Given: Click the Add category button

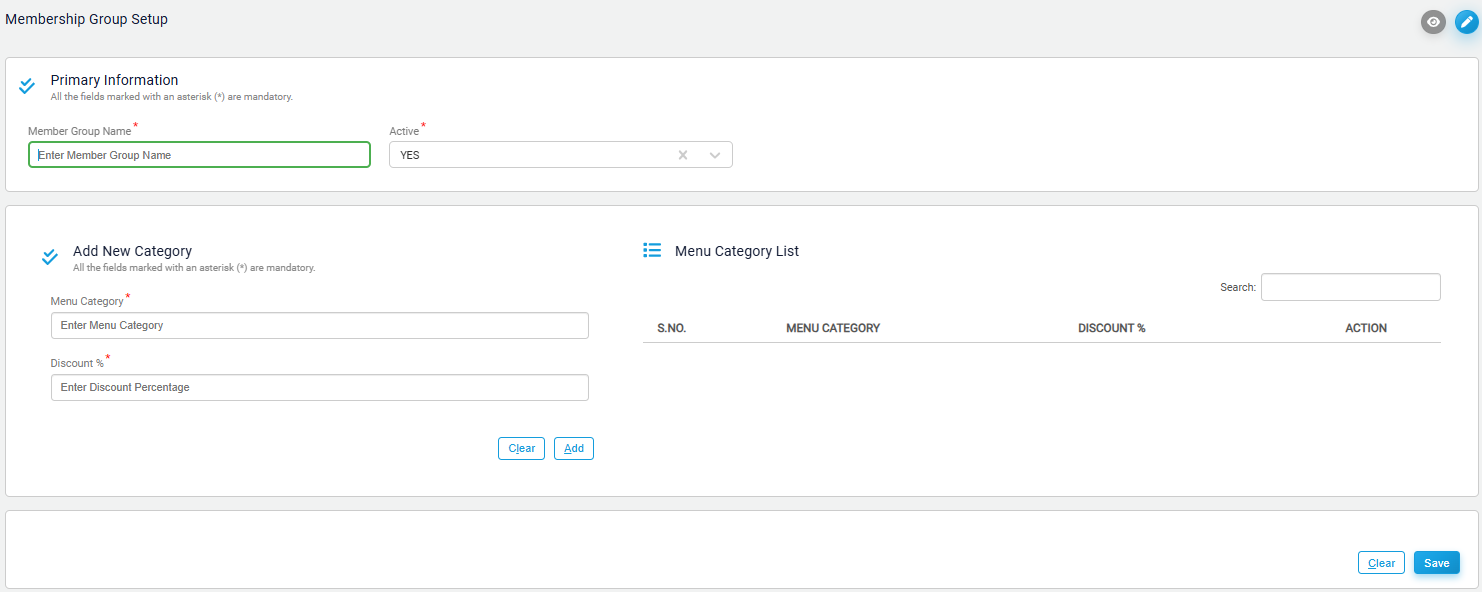Looking at the screenshot, I should [x=574, y=448].
